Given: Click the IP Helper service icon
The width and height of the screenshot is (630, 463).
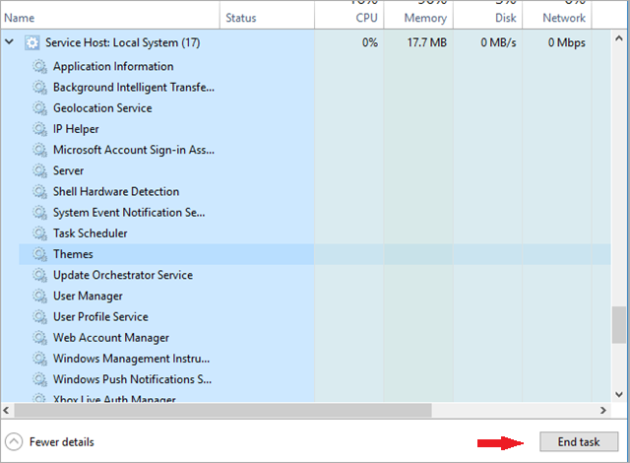Looking at the screenshot, I should pos(39,129).
